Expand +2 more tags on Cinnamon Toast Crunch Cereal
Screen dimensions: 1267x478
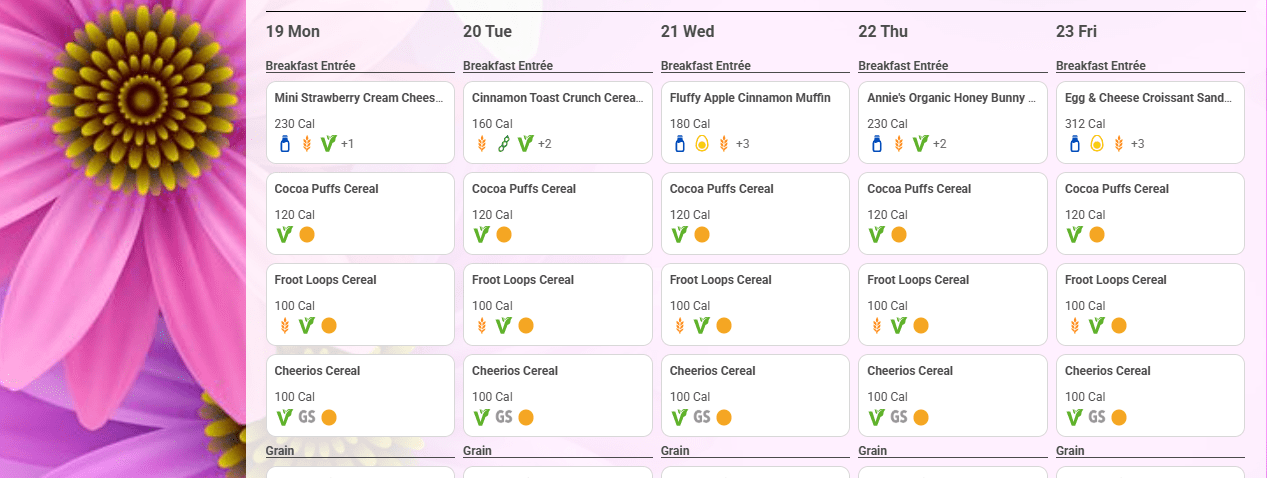545,144
